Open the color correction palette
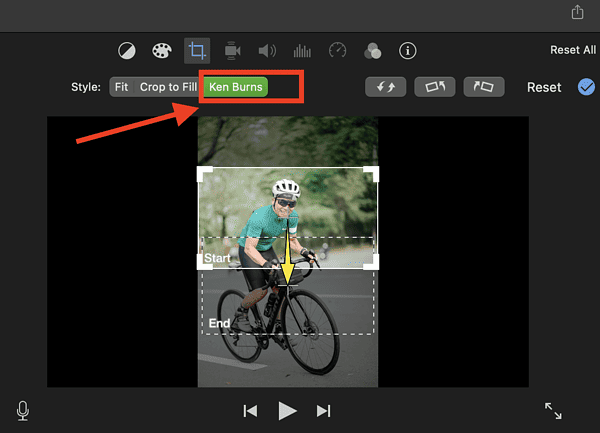The width and height of the screenshot is (600, 433). (161, 50)
